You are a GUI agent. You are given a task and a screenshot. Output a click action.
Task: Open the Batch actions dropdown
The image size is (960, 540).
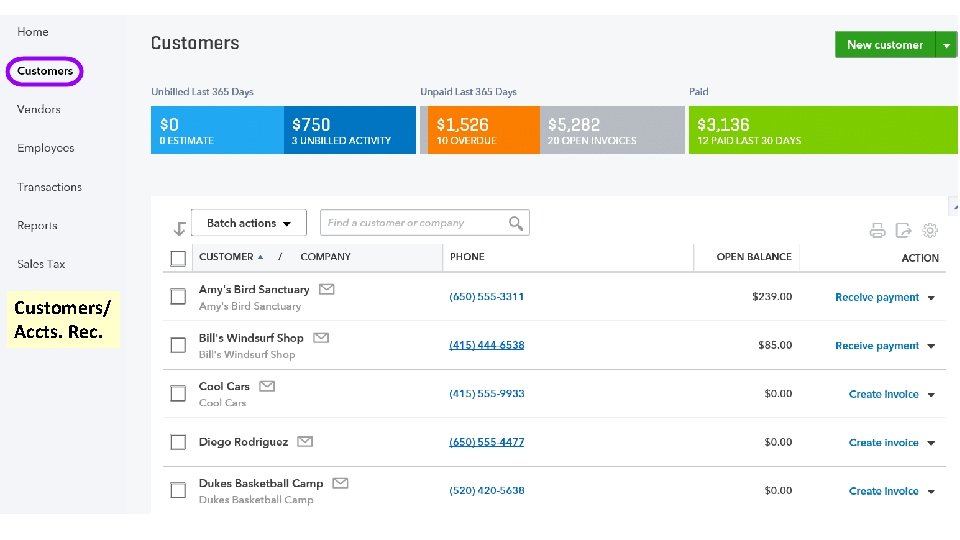click(x=249, y=223)
